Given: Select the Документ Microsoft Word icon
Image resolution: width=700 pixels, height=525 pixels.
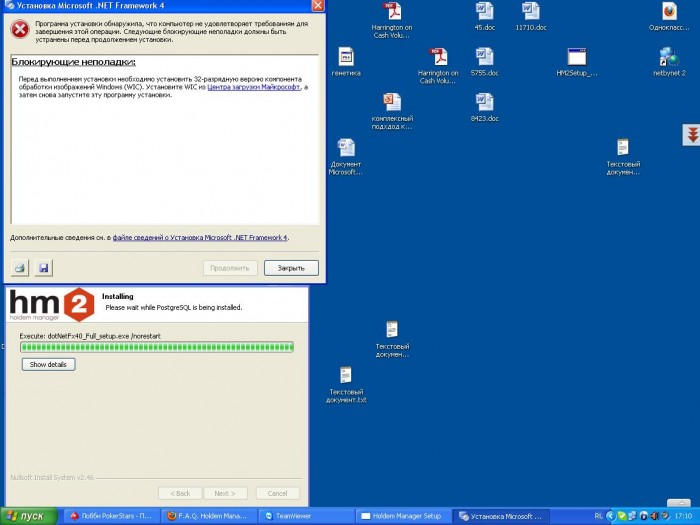Looking at the screenshot, I should [346, 157].
